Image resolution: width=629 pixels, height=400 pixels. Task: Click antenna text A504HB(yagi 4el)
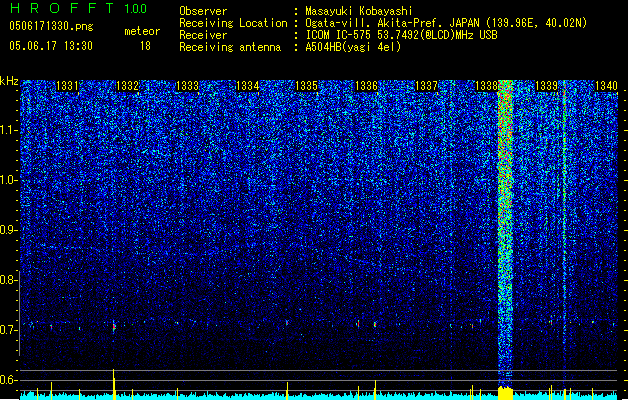pyautogui.click(x=353, y=47)
